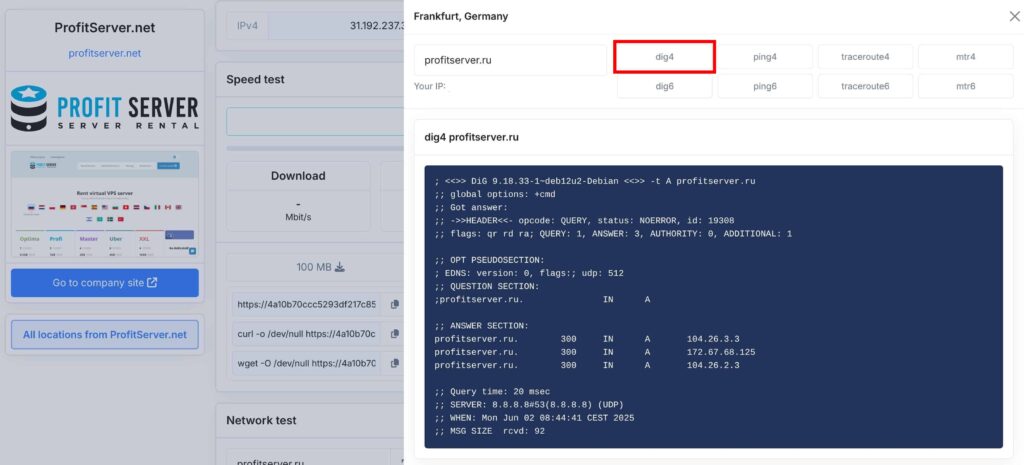Start a traceroute4 test

pyautogui.click(x=865, y=57)
